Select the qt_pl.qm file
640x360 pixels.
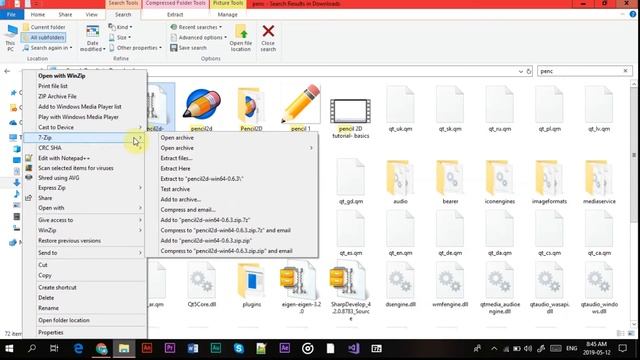[x=549, y=105]
